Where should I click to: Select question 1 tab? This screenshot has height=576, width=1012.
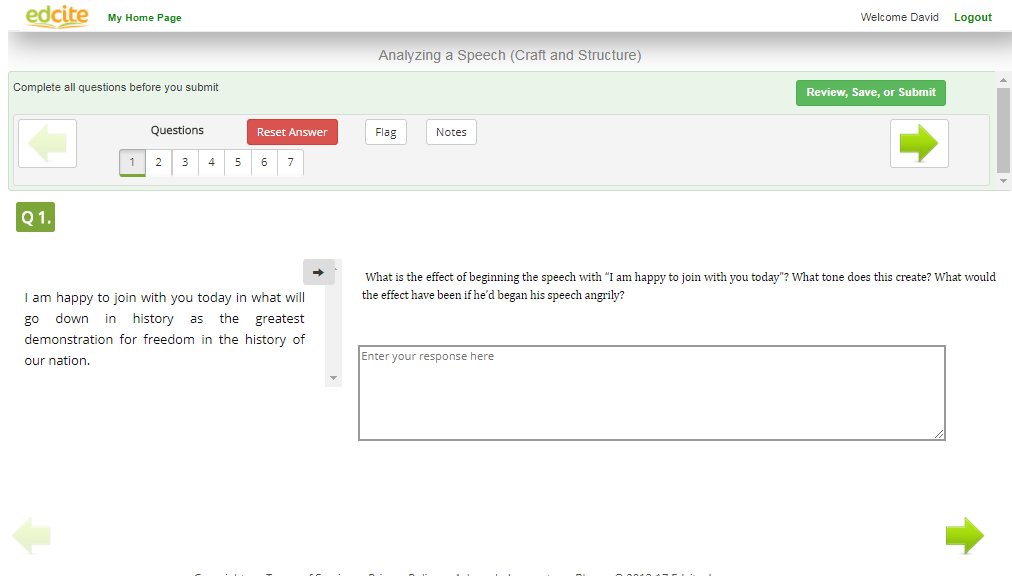point(132,162)
